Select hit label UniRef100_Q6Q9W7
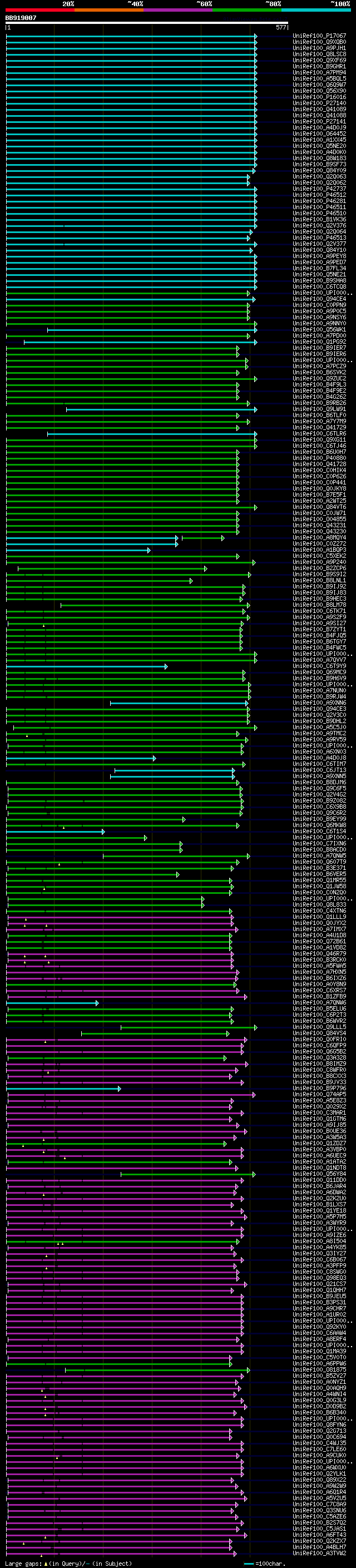Screen dimensions: 356x1568 point(319,85)
